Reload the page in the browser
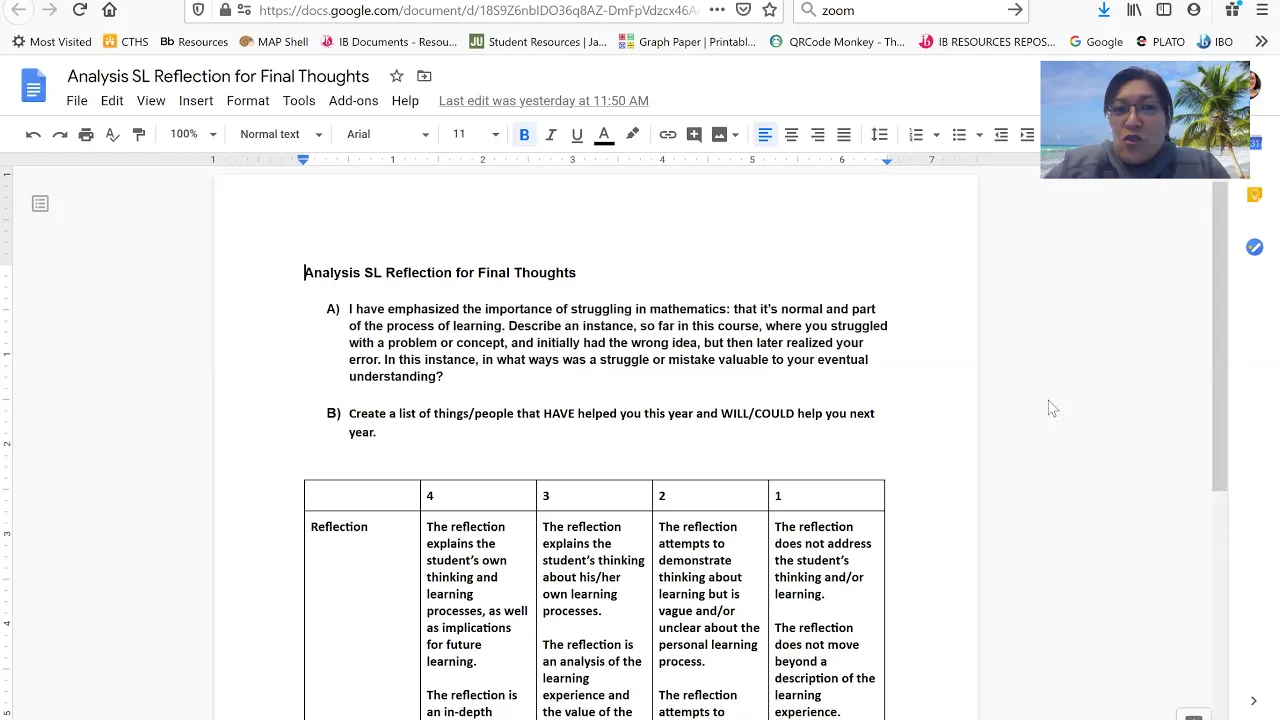The height and width of the screenshot is (720, 1280). [x=79, y=10]
